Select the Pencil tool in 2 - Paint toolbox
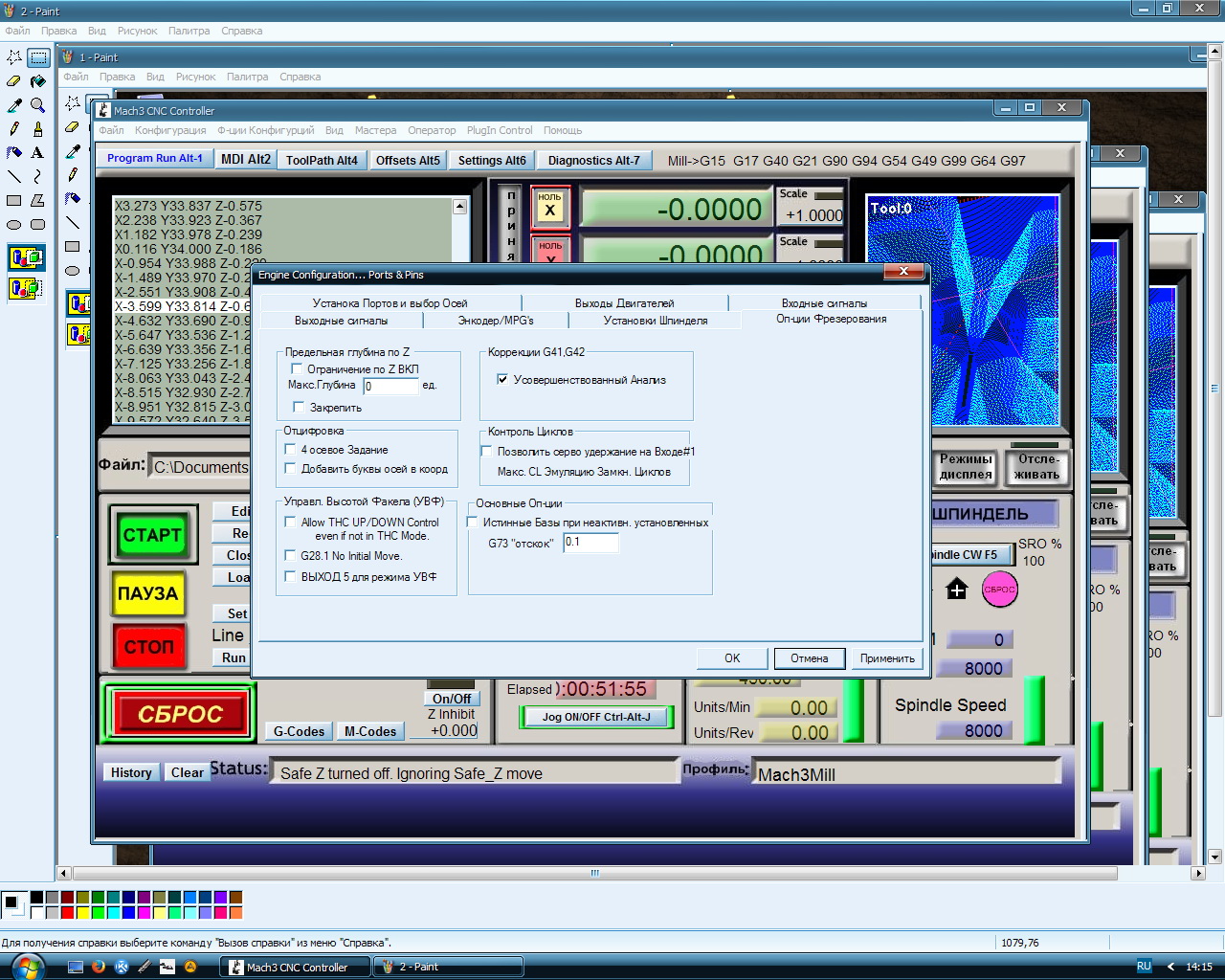Image resolution: width=1225 pixels, height=980 pixels. (x=14, y=128)
